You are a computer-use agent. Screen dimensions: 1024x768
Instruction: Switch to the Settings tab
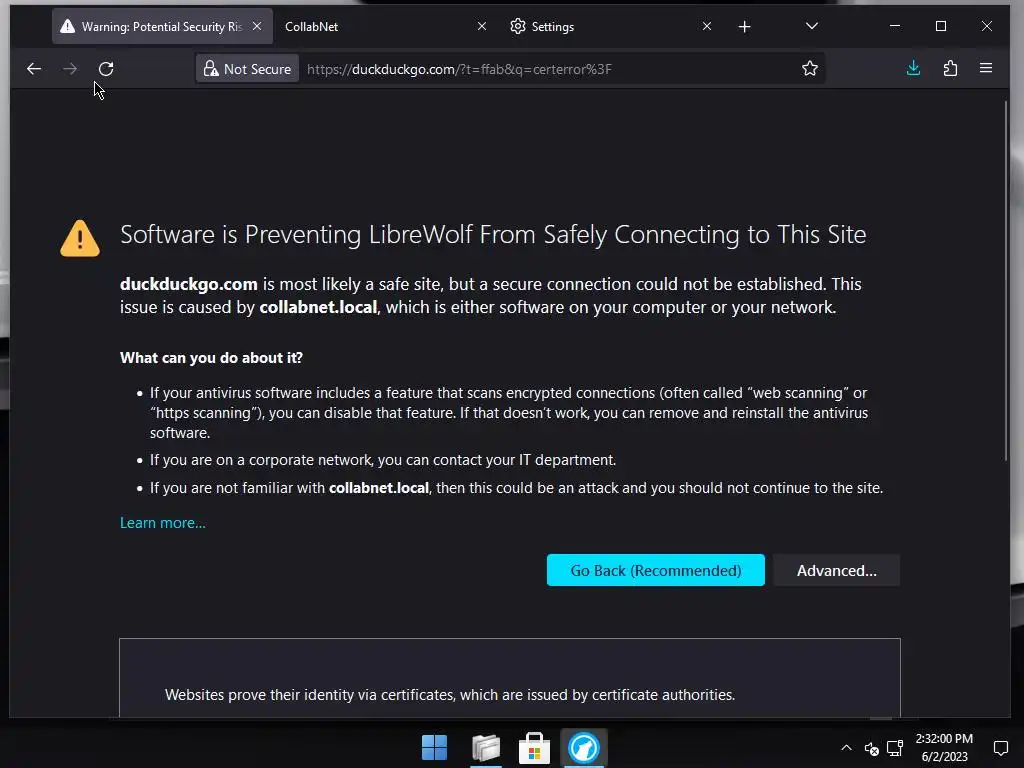click(609, 27)
